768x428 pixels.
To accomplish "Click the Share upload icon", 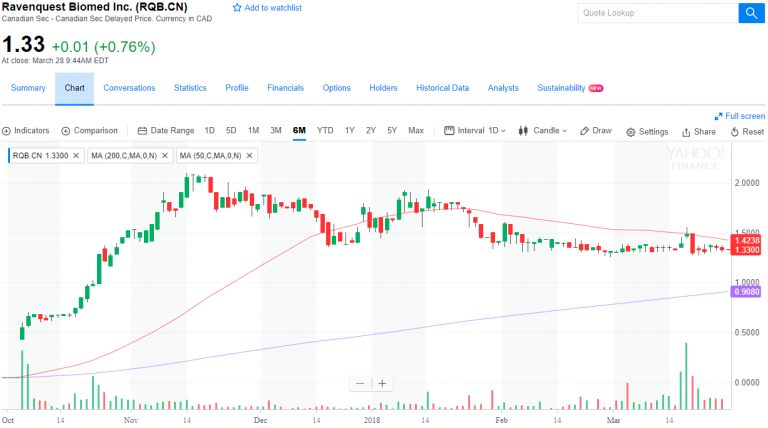I will pos(686,132).
